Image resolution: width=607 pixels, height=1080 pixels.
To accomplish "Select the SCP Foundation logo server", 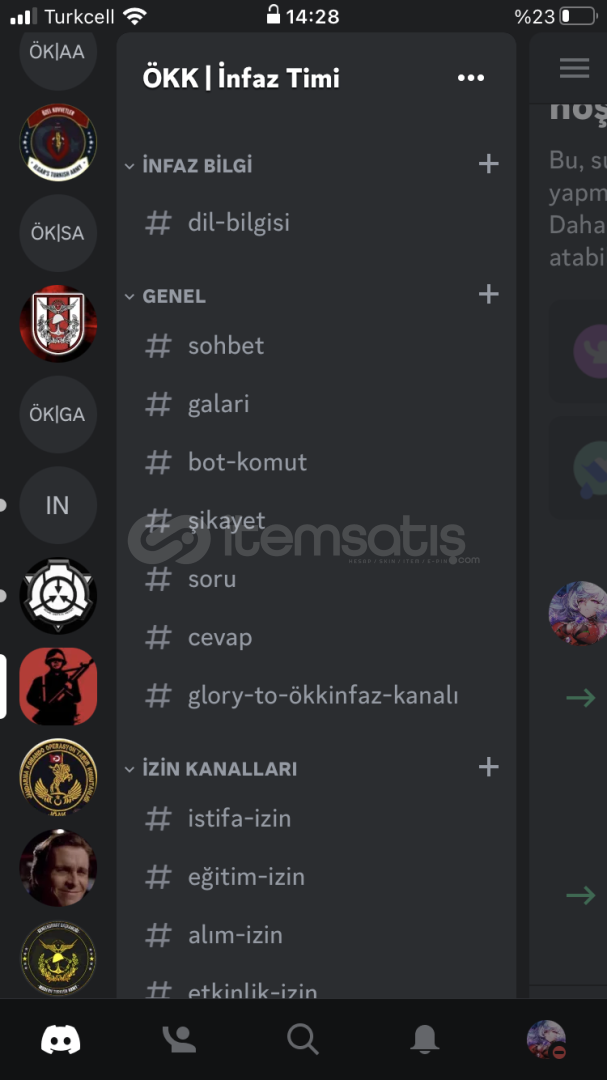I will coord(58,596).
